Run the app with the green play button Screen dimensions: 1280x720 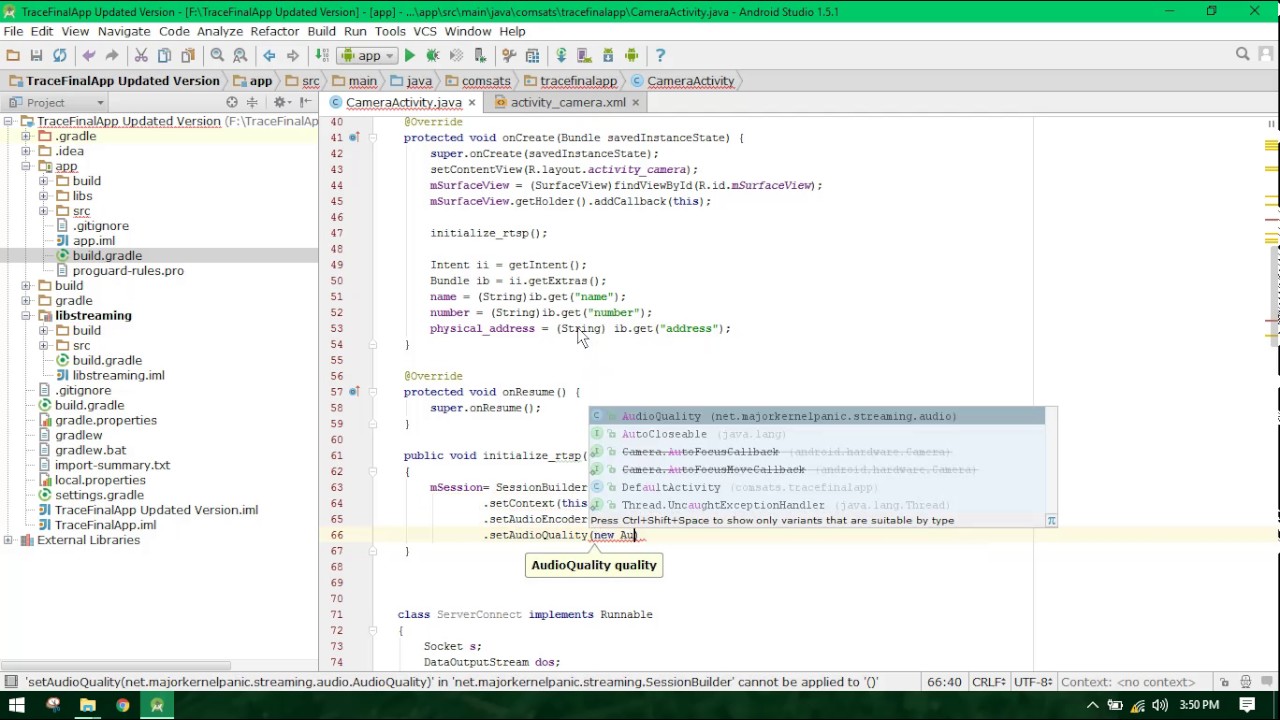coord(409,56)
